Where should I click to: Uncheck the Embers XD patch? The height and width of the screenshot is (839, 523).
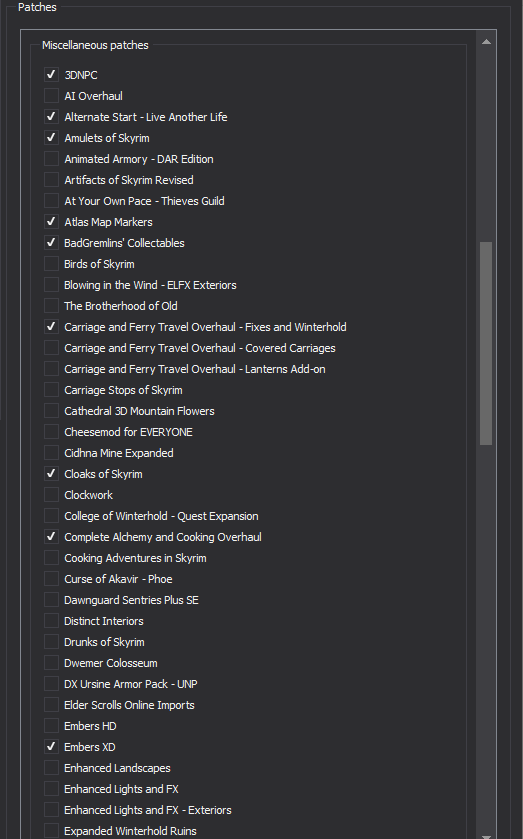click(x=51, y=747)
